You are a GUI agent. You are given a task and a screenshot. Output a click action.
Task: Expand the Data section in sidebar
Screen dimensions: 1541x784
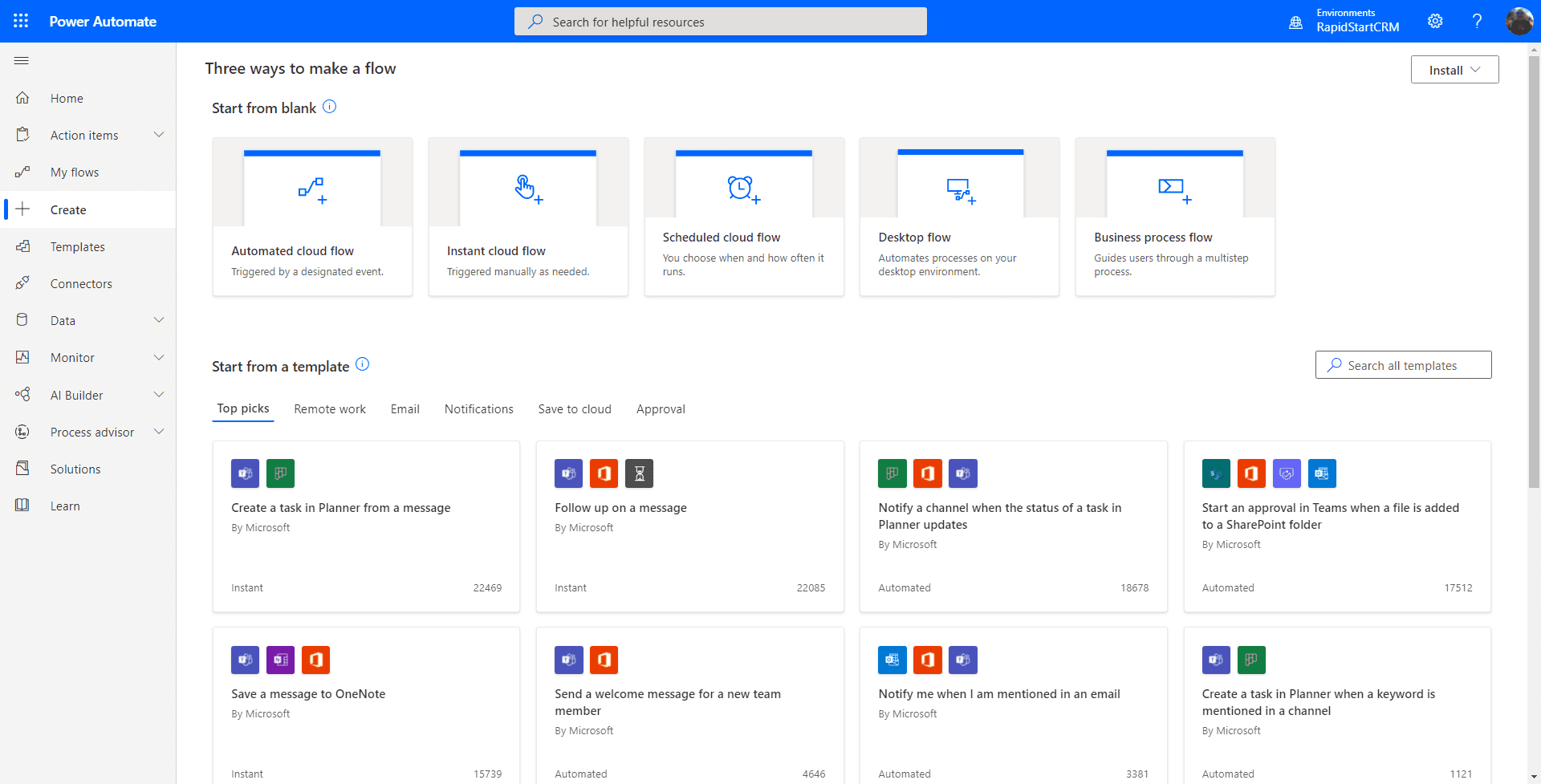click(160, 319)
